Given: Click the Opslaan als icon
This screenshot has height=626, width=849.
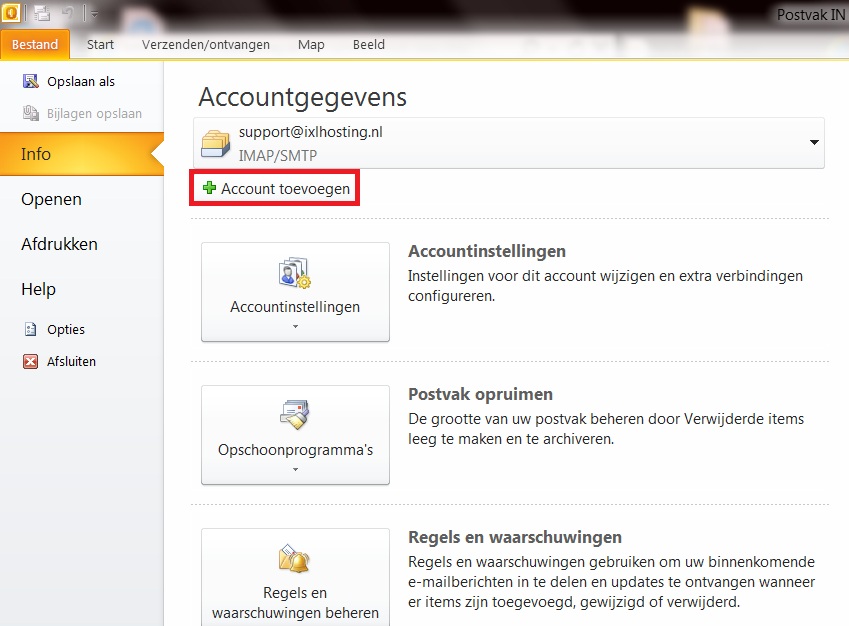Looking at the screenshot, I should pyautogui.click(x=30, y=81).
